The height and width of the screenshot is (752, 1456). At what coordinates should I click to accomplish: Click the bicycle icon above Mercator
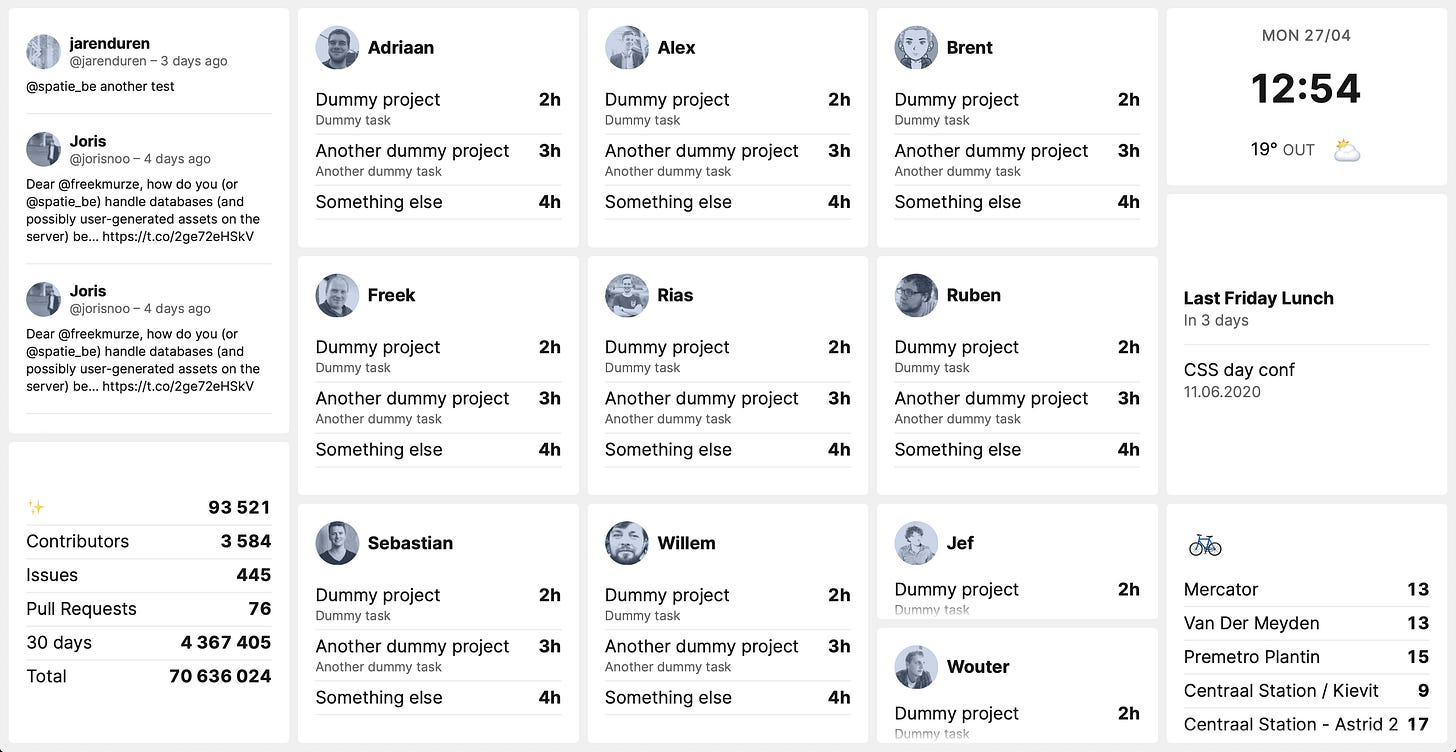pyautogui.click(x=1205, y=545)
